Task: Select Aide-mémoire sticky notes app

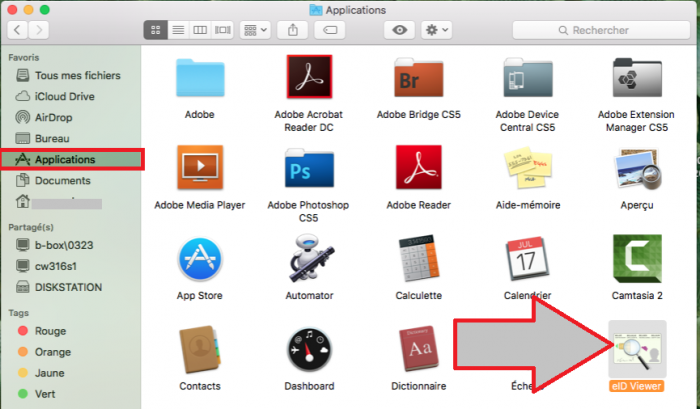Action: (528, 167)
